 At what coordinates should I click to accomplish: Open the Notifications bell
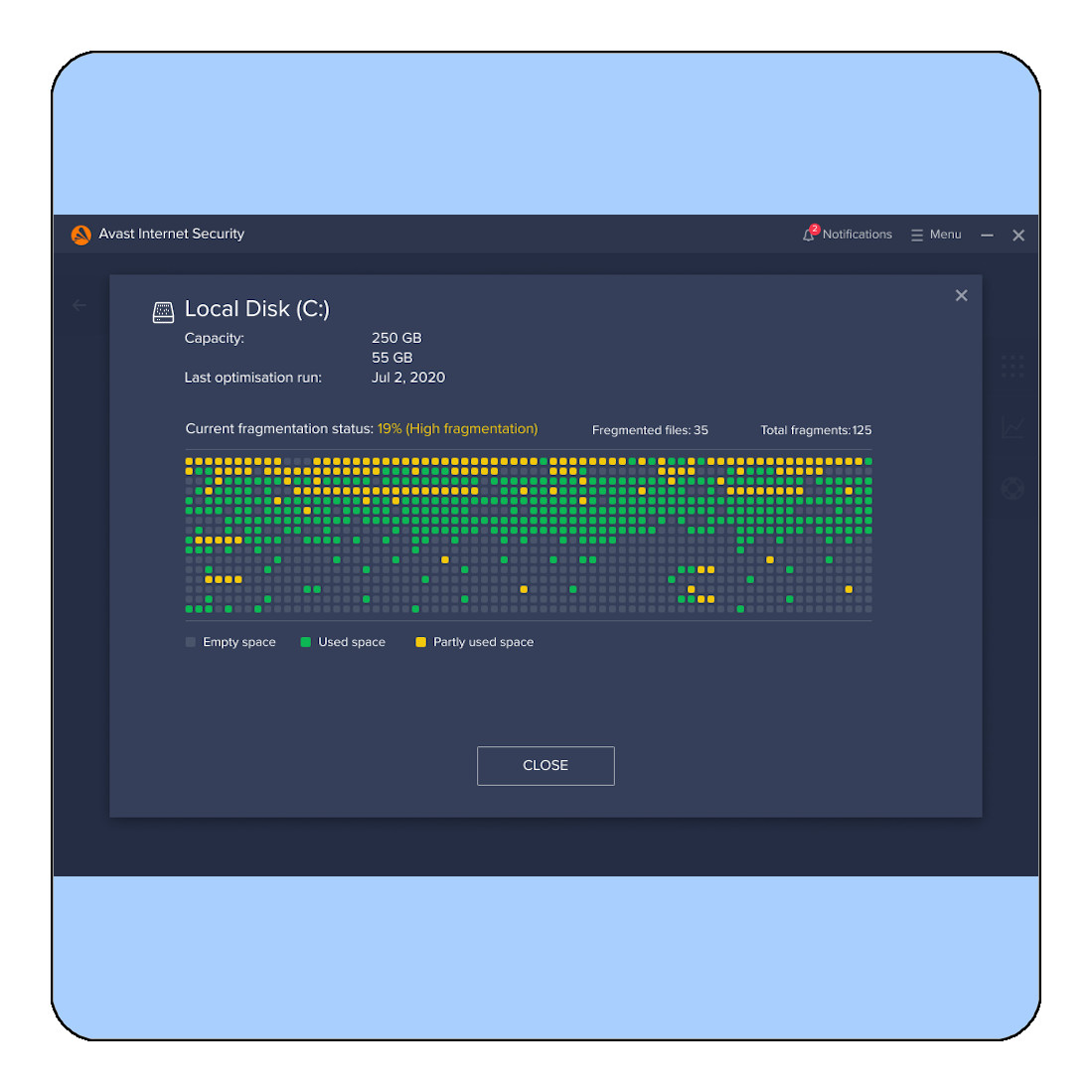pyautogui.click(x=808, y=234)
